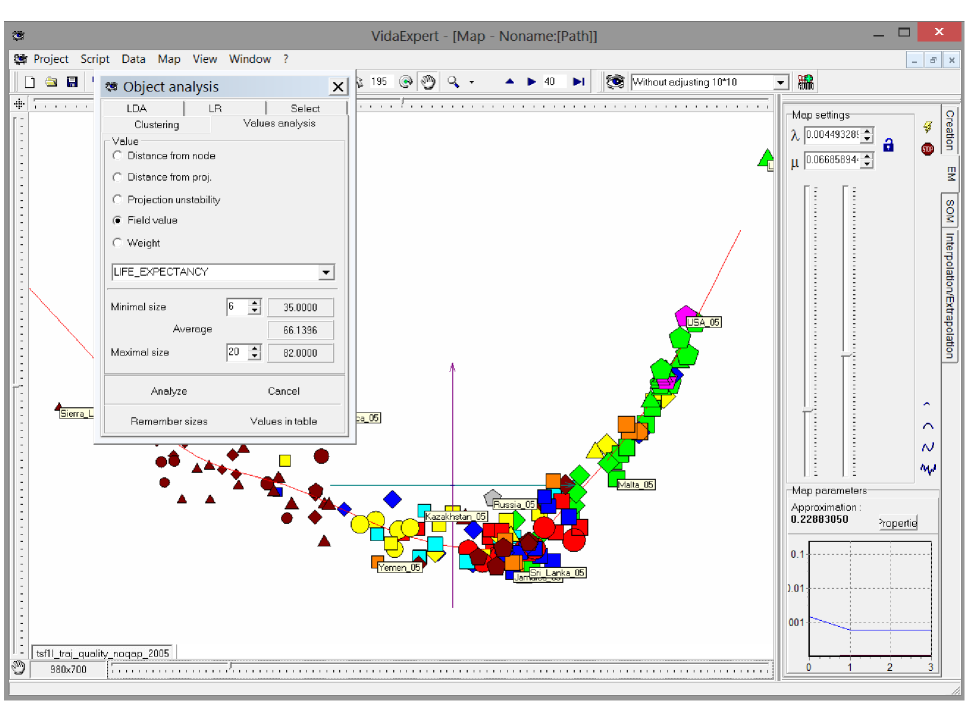The height and width of the screenshot is (728, 970).
Task: Expand the 'Without adjusting 10*10' combo box
Action: click(781, 82)
